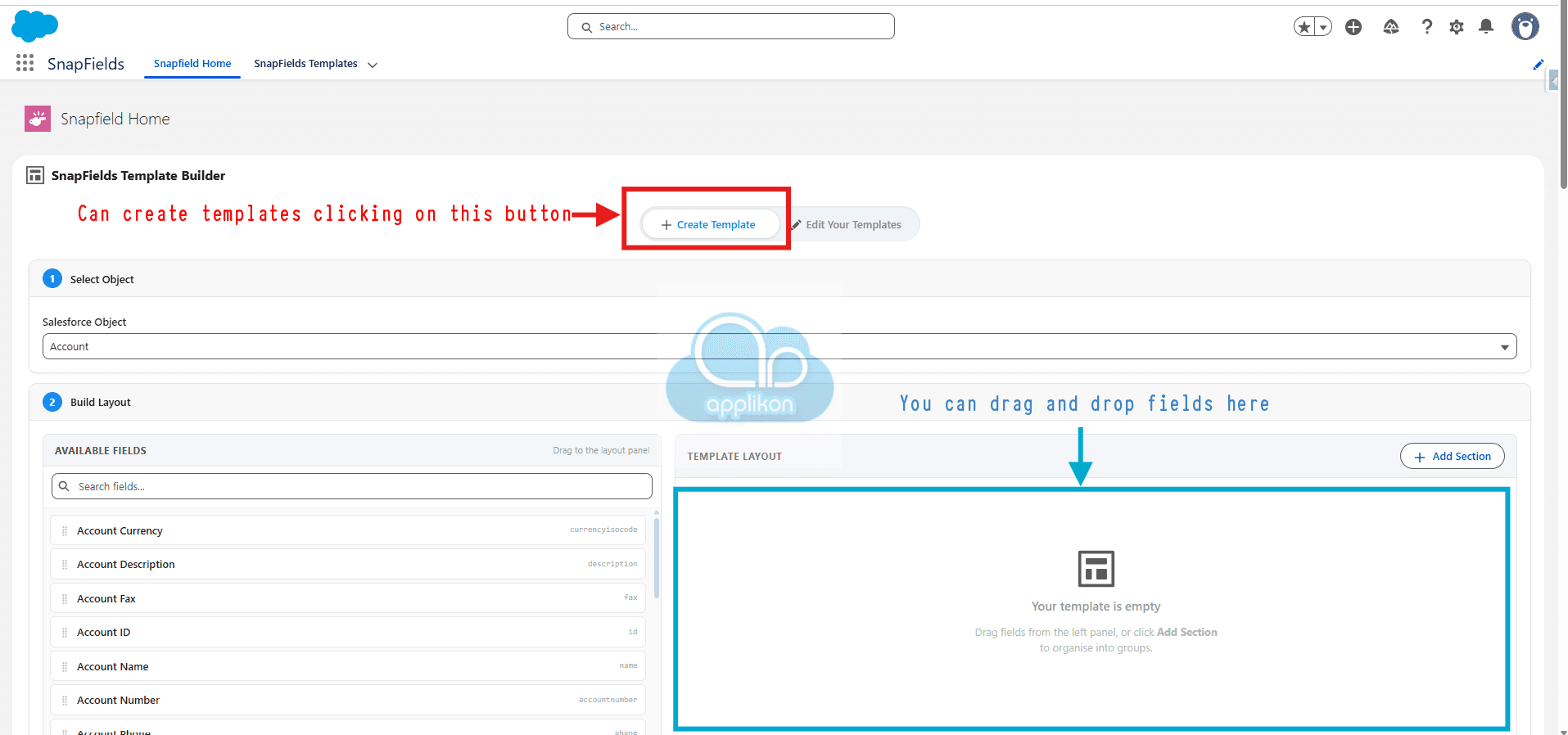Select the Account Name field row
This screenshot has height=735, width=1568.
[x=348, y=666]
